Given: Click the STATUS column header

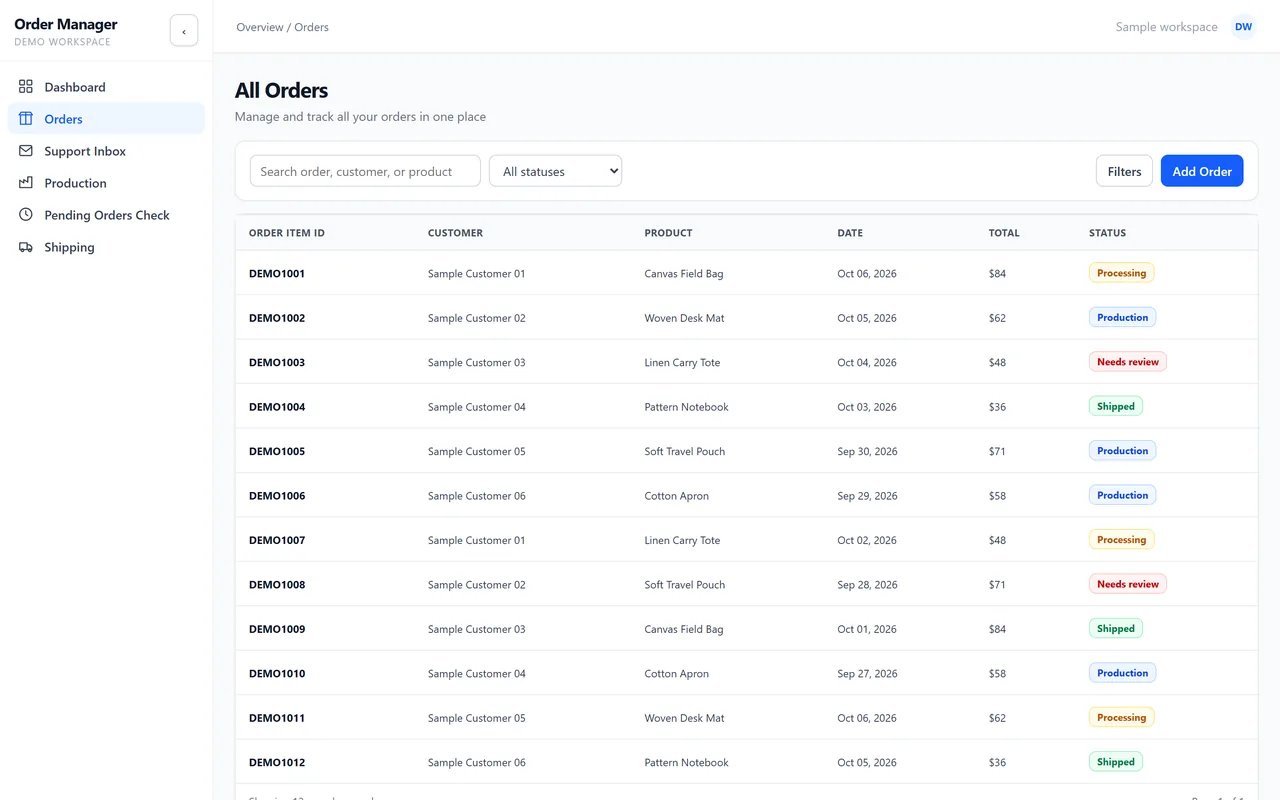Looking at the screenshot, I should [x=1107, y=233].
